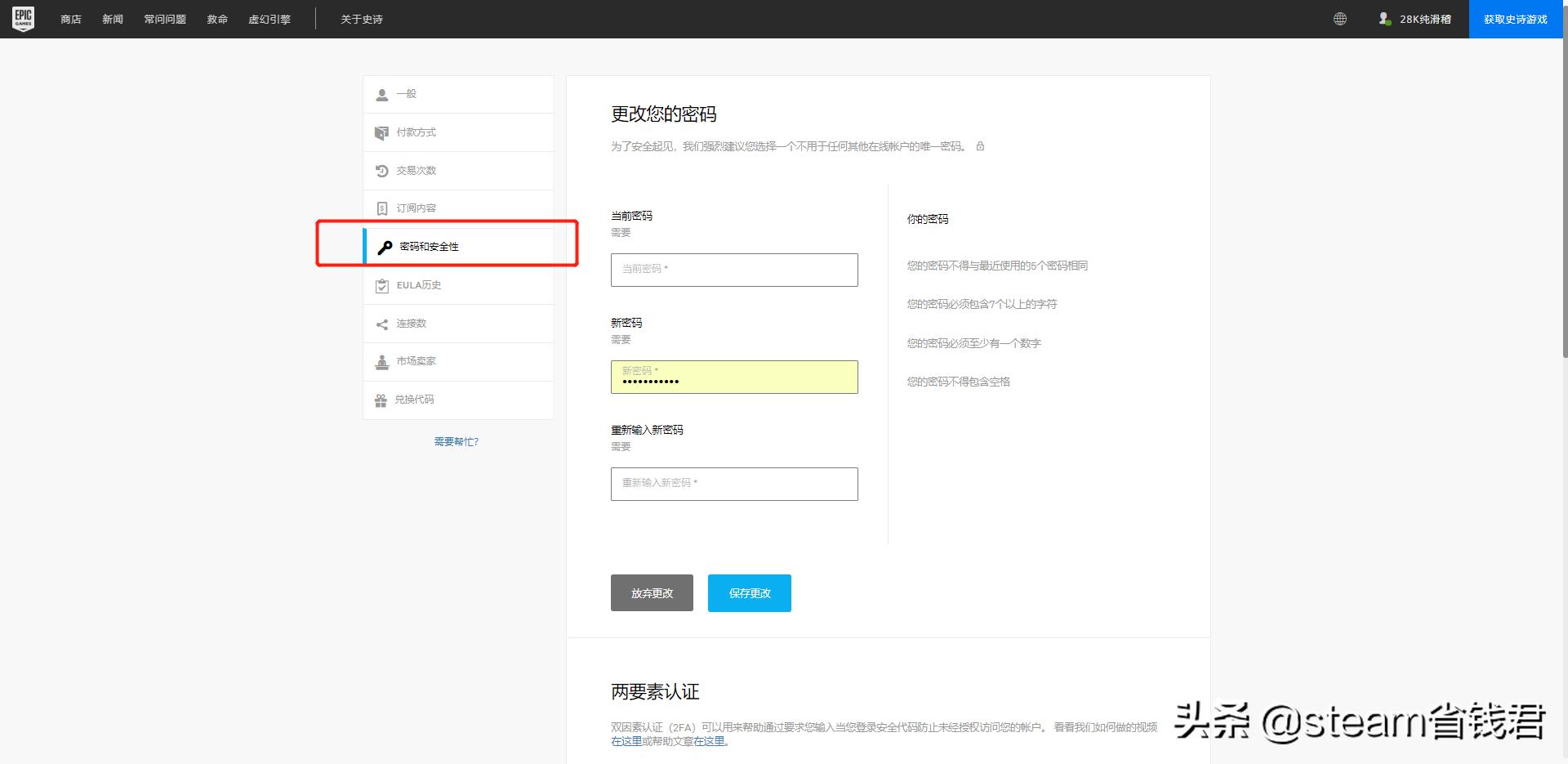
Task: Open the 需要帮忙? help link
Action: pyautogui.click(x=457, y=441)
